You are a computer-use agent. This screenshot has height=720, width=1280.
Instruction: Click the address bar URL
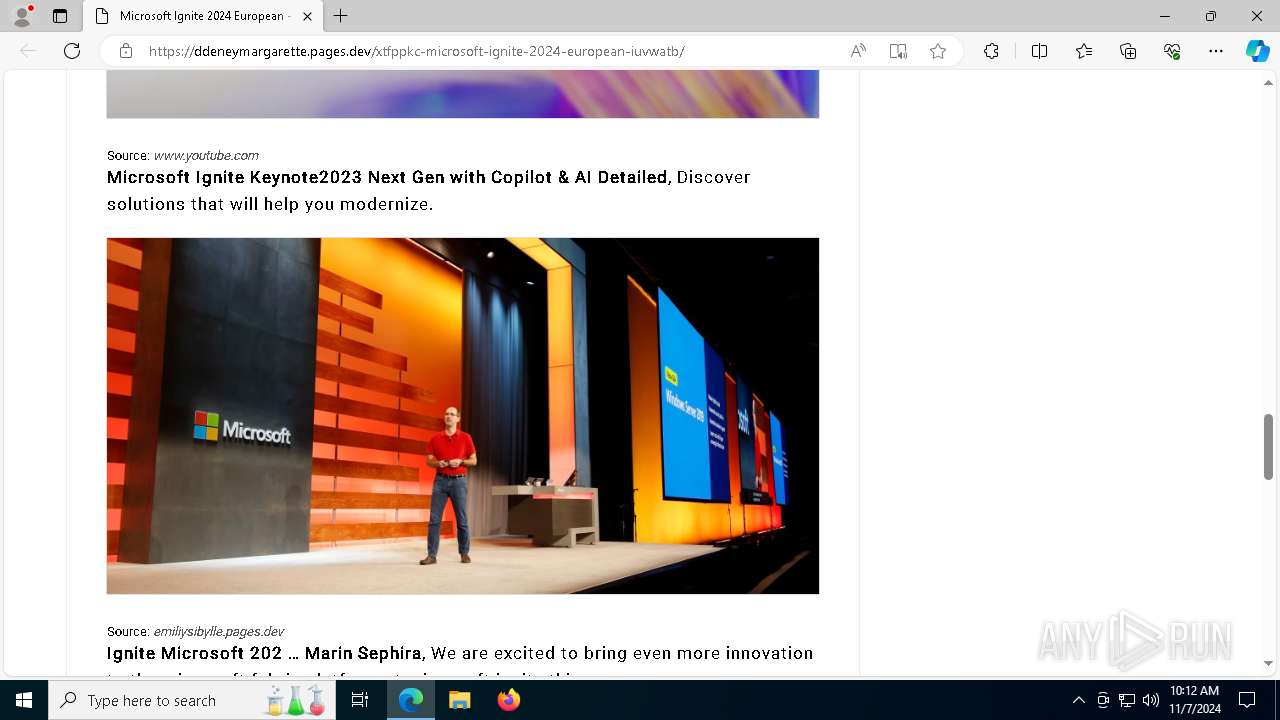(x=416, y=51)
